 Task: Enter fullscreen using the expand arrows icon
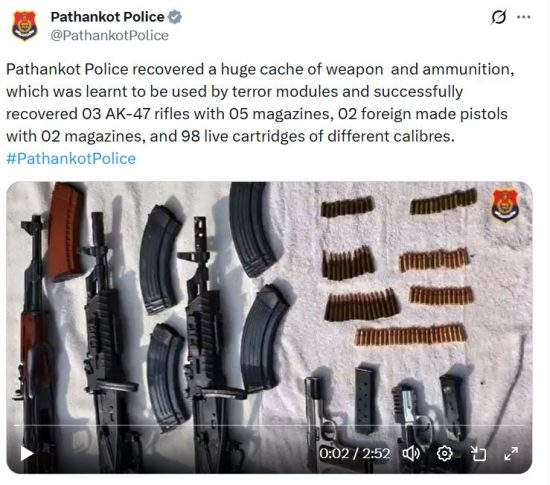click(511, 453)
